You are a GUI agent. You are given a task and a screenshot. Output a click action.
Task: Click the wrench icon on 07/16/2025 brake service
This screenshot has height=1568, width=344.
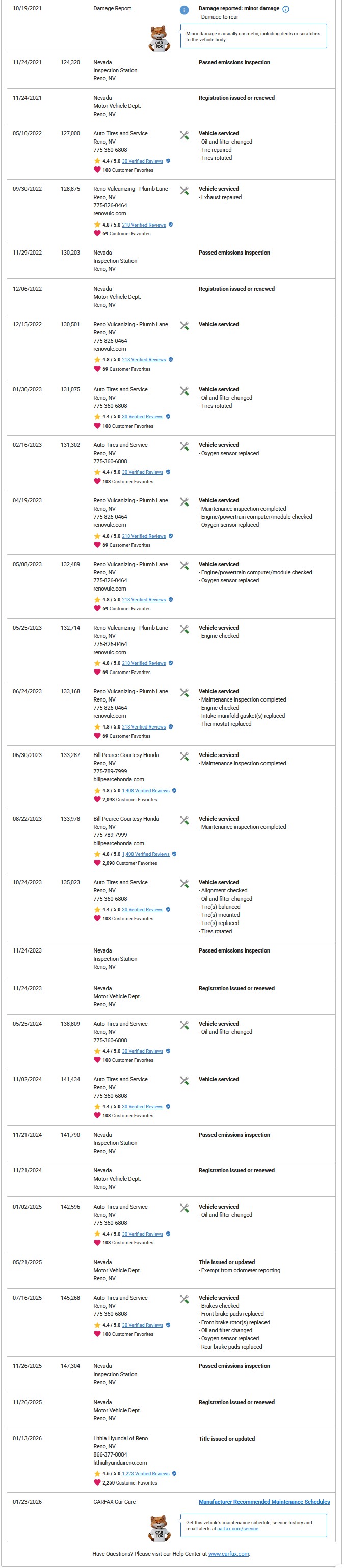click(x=184, y=1299)
